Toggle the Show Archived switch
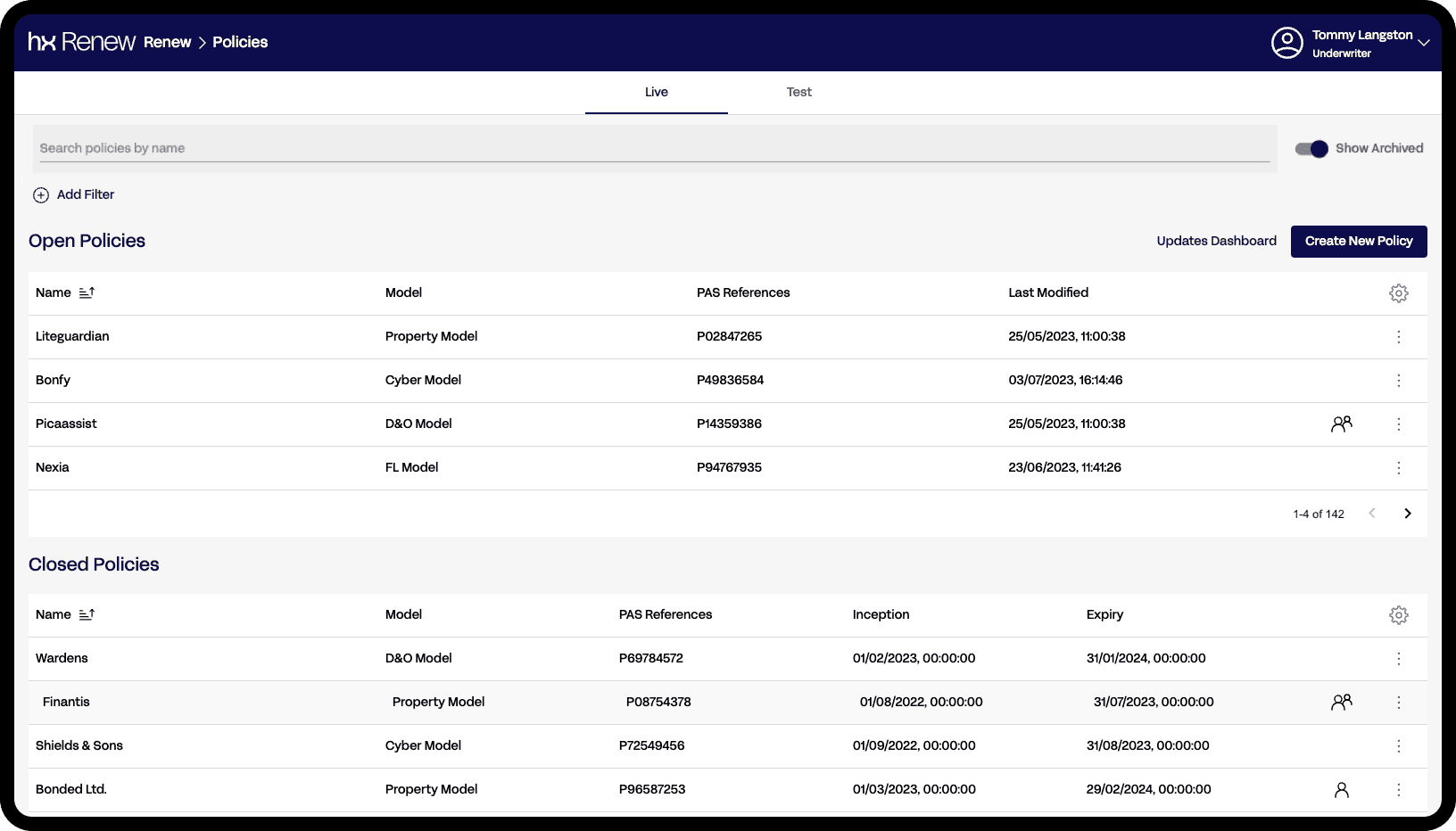This screenshot has width=1456, height=831. coord(1311,149)
